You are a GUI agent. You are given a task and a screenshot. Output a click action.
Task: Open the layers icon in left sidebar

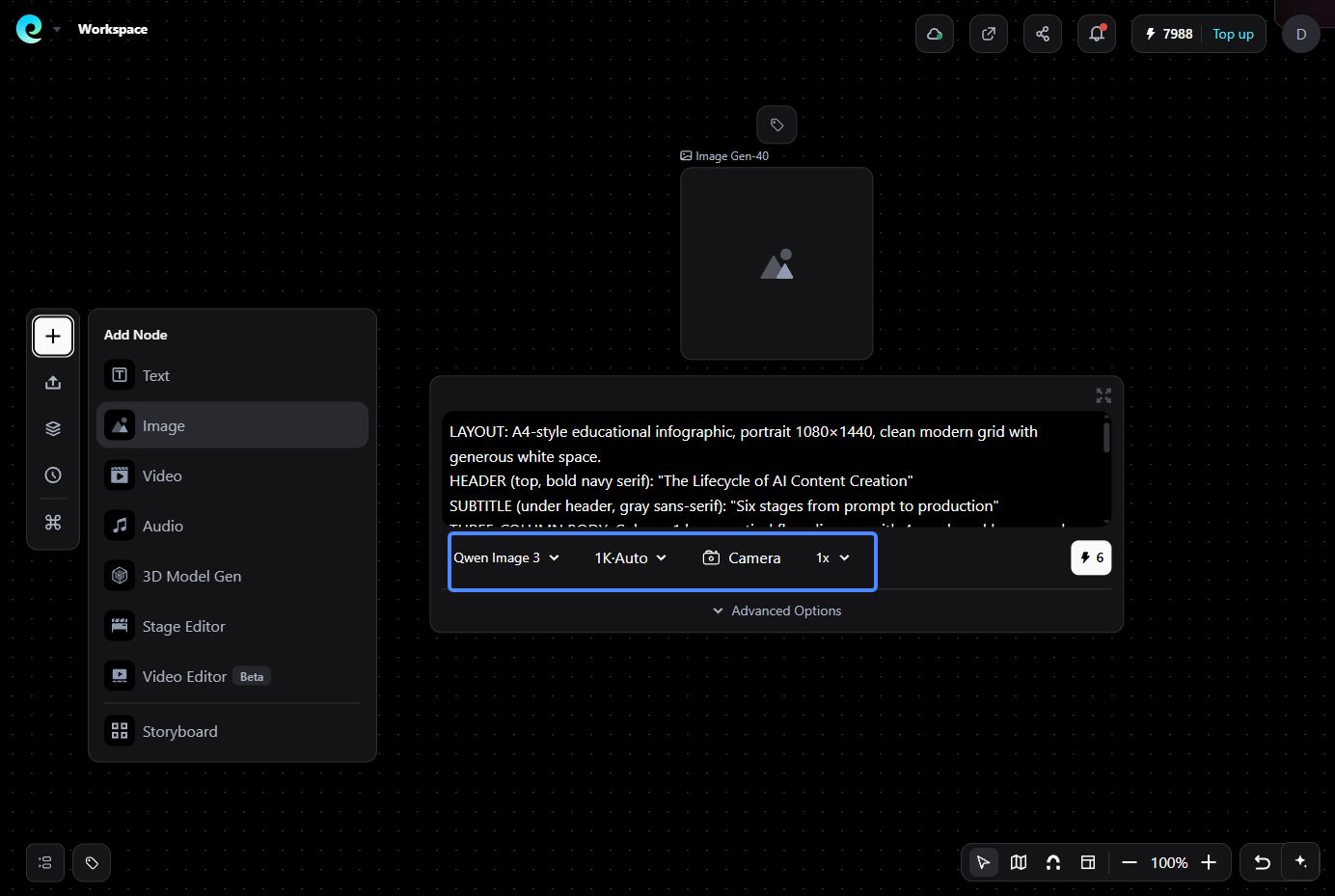pos(53,428)
